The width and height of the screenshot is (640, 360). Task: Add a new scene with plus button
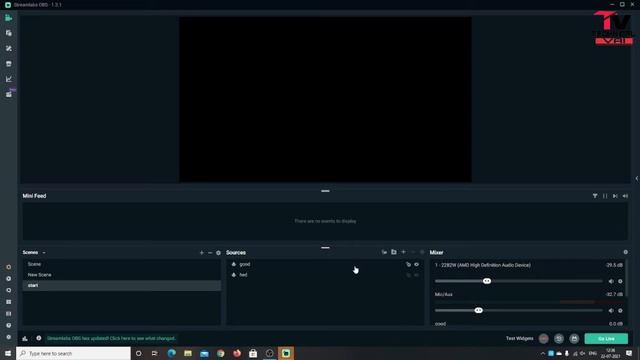[202, 253]
